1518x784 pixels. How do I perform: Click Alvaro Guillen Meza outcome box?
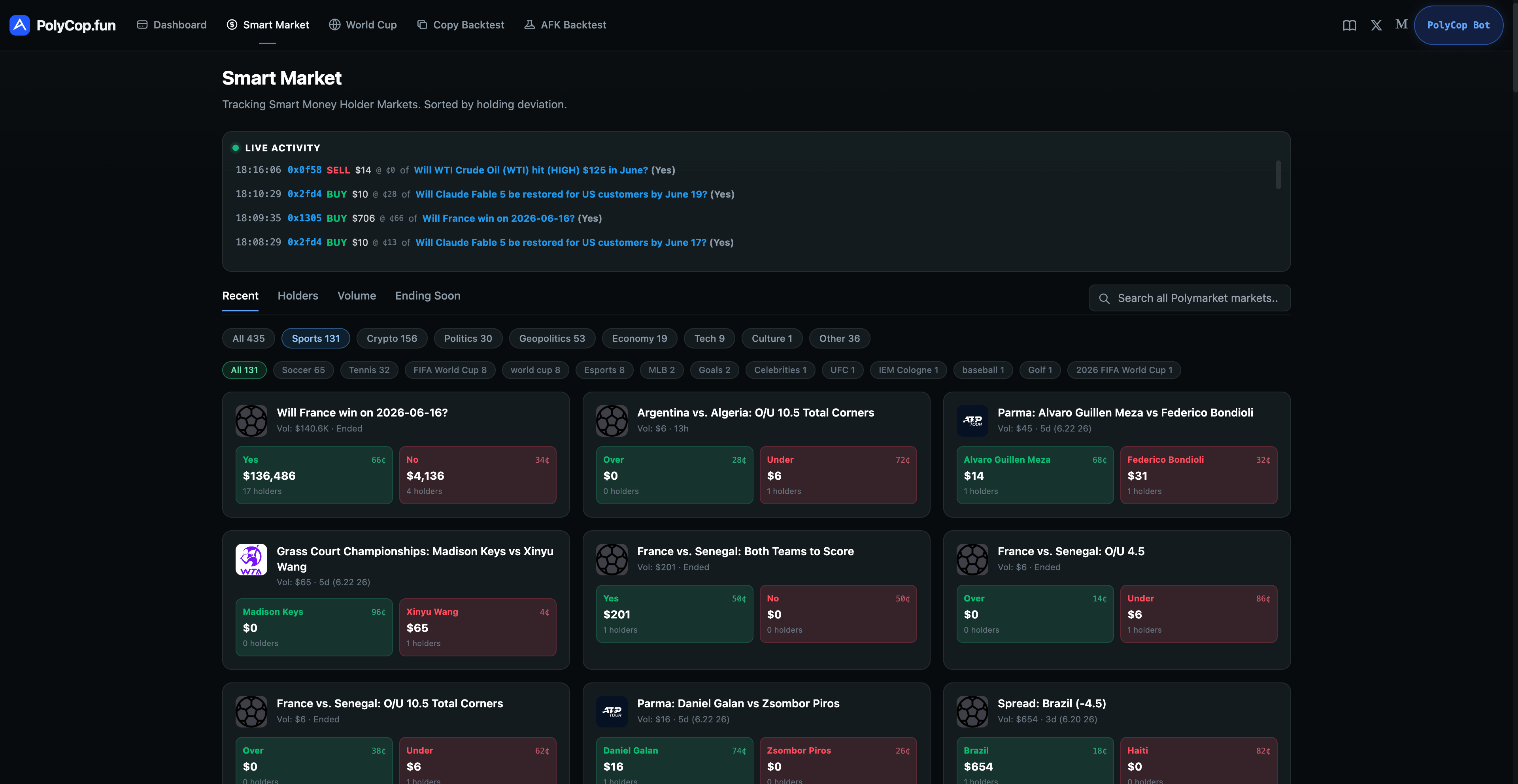coord(1035,475)
